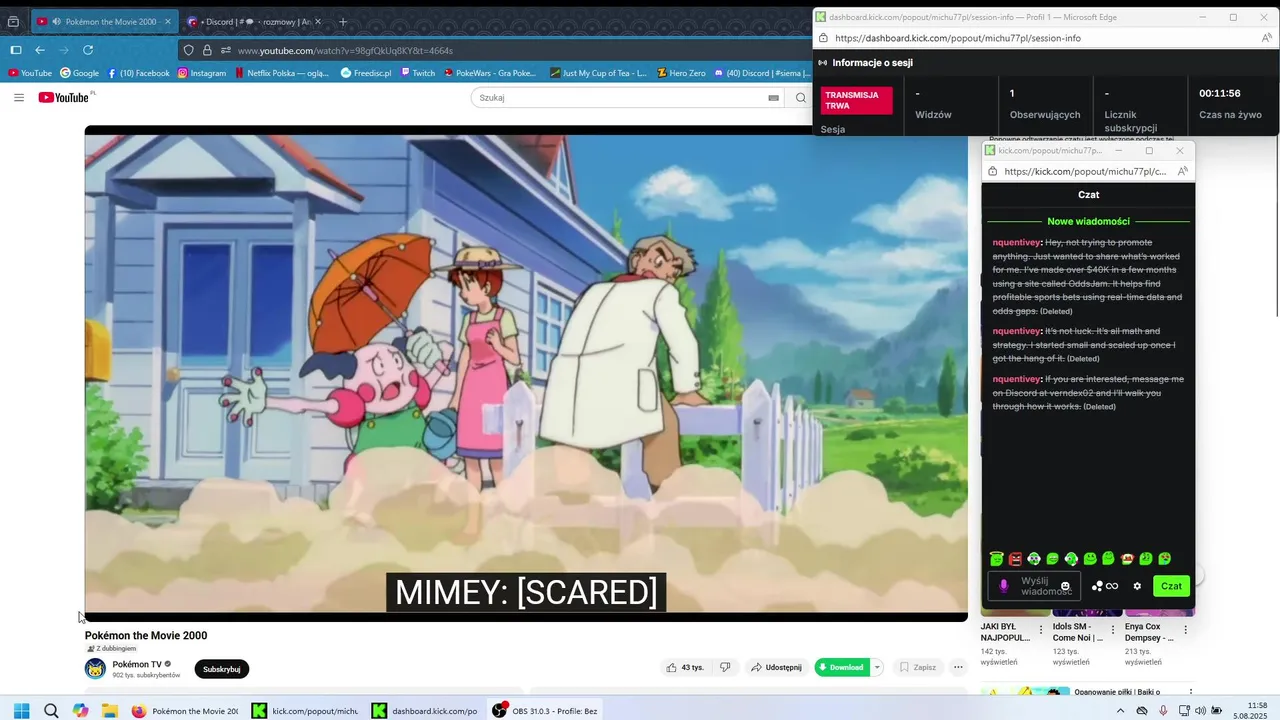Click the YouTube search magnifier button
Image resolution: width=1280 pixels, height=720 pixels.
tap(800, 98)
